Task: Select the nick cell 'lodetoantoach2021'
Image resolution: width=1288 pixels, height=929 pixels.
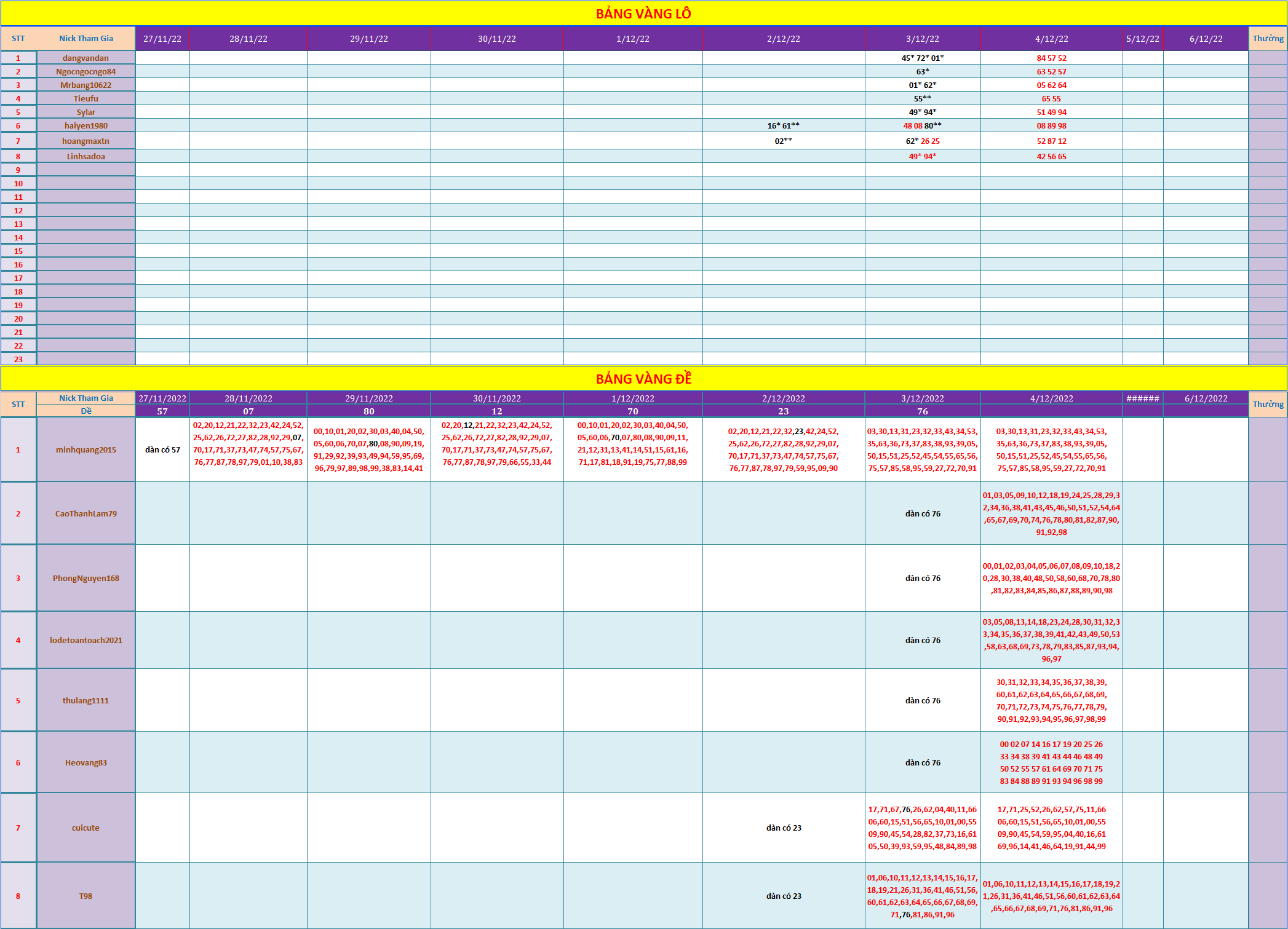Action: pos(86,640)
